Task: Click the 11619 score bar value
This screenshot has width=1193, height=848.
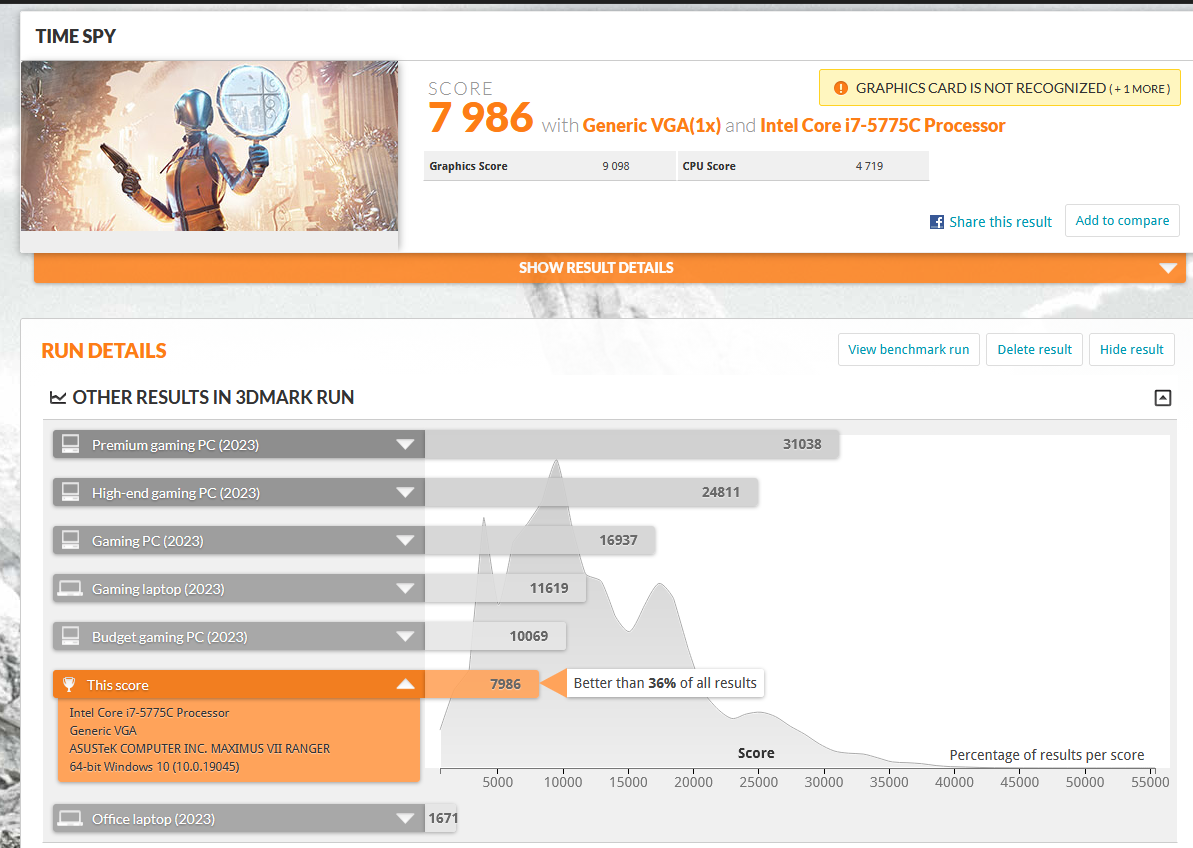Action: 549,588
